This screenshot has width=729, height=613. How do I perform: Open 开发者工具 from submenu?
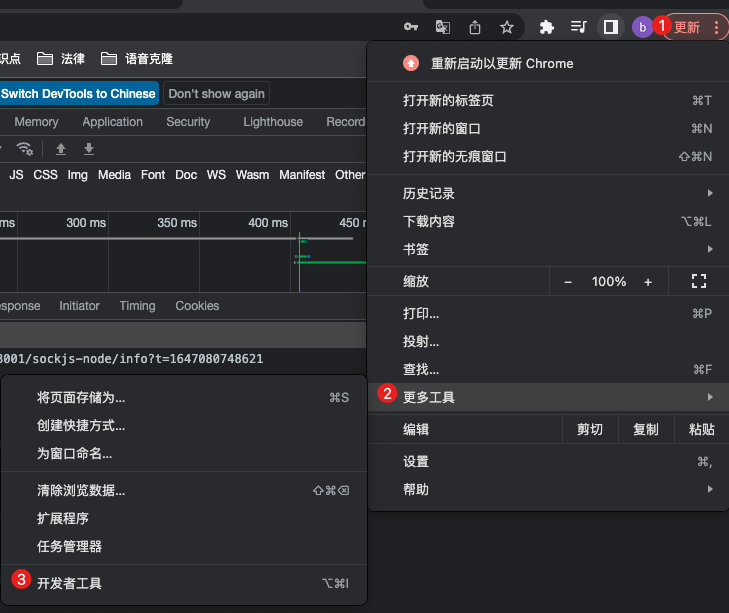click(184, 583)
